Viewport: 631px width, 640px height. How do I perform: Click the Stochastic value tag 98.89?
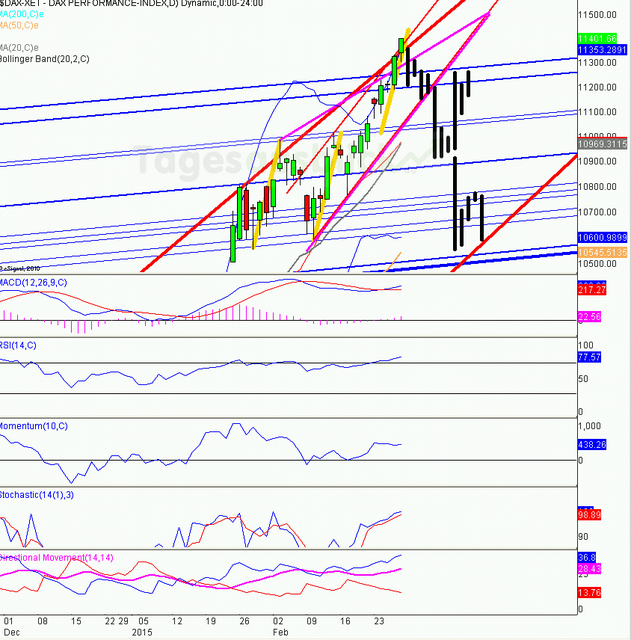point(591,513)
